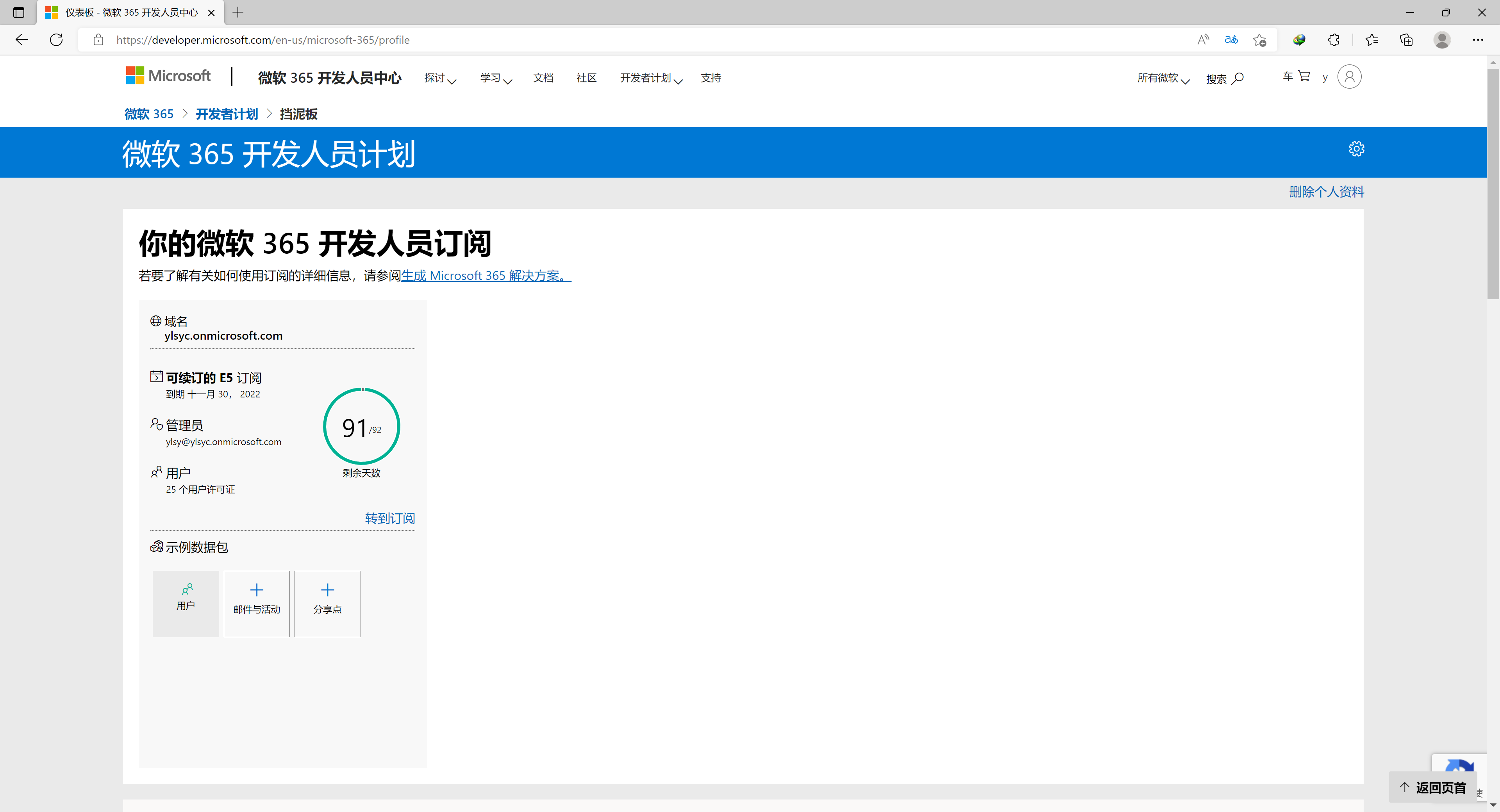
Task: Select the 用户 sample data tile
Action: (186, 603)
